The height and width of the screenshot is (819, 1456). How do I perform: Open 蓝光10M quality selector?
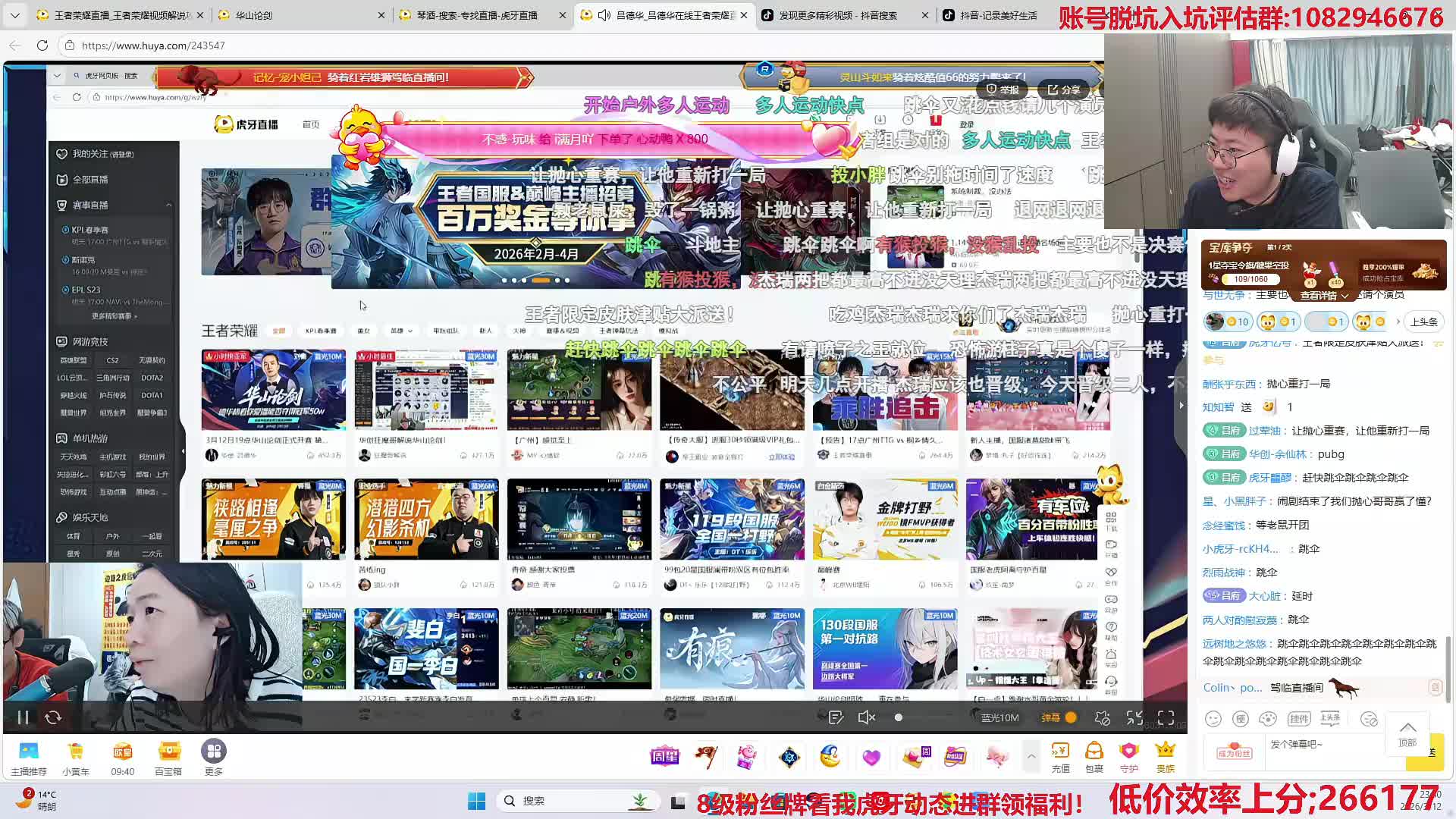pyautogui.click(x=999, y=717)
